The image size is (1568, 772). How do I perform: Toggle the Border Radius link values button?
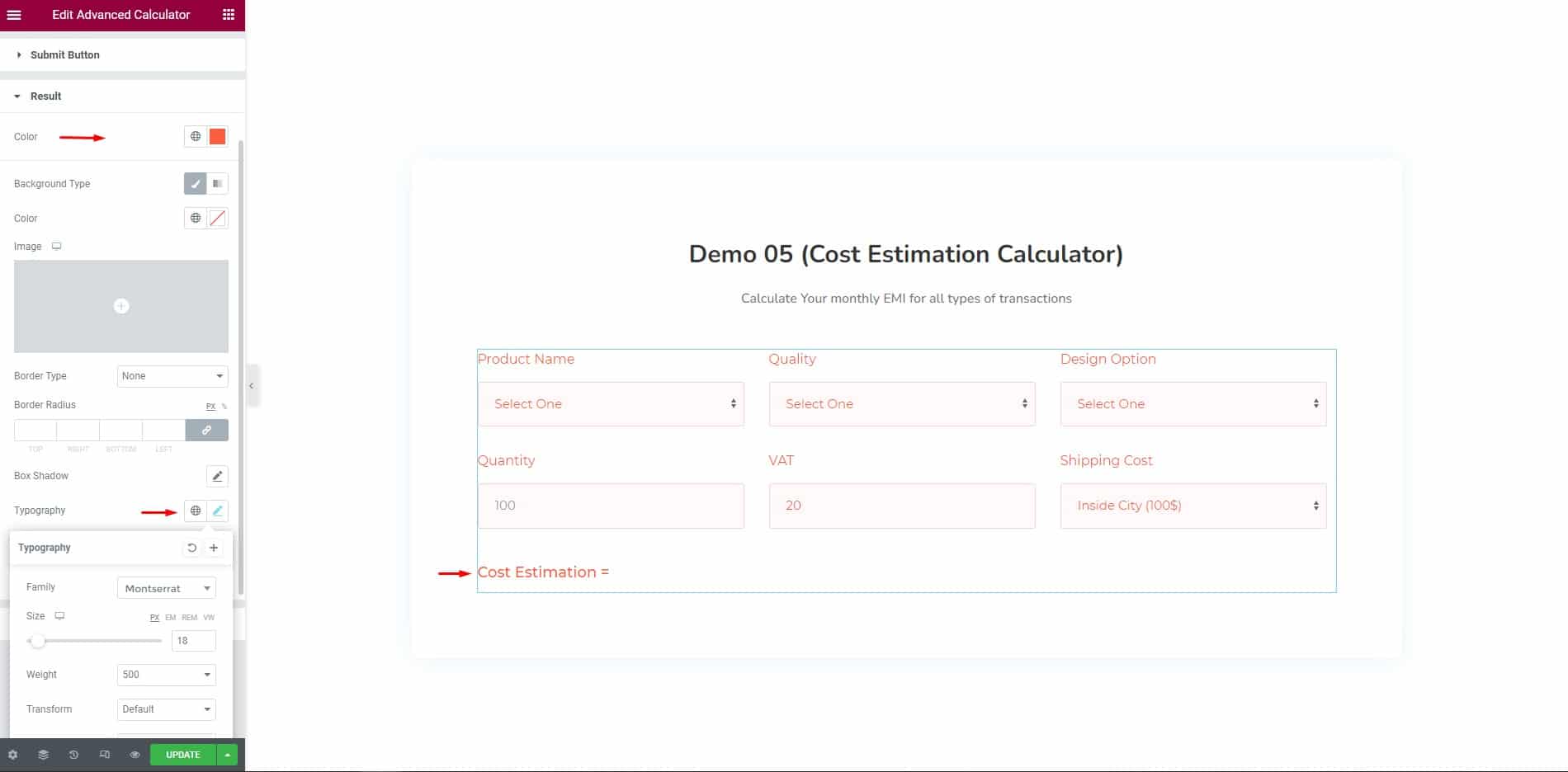pos(206,430)
